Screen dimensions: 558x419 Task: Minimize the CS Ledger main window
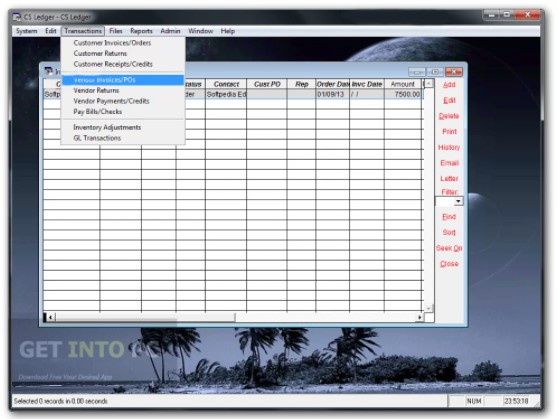coord(491,15)
